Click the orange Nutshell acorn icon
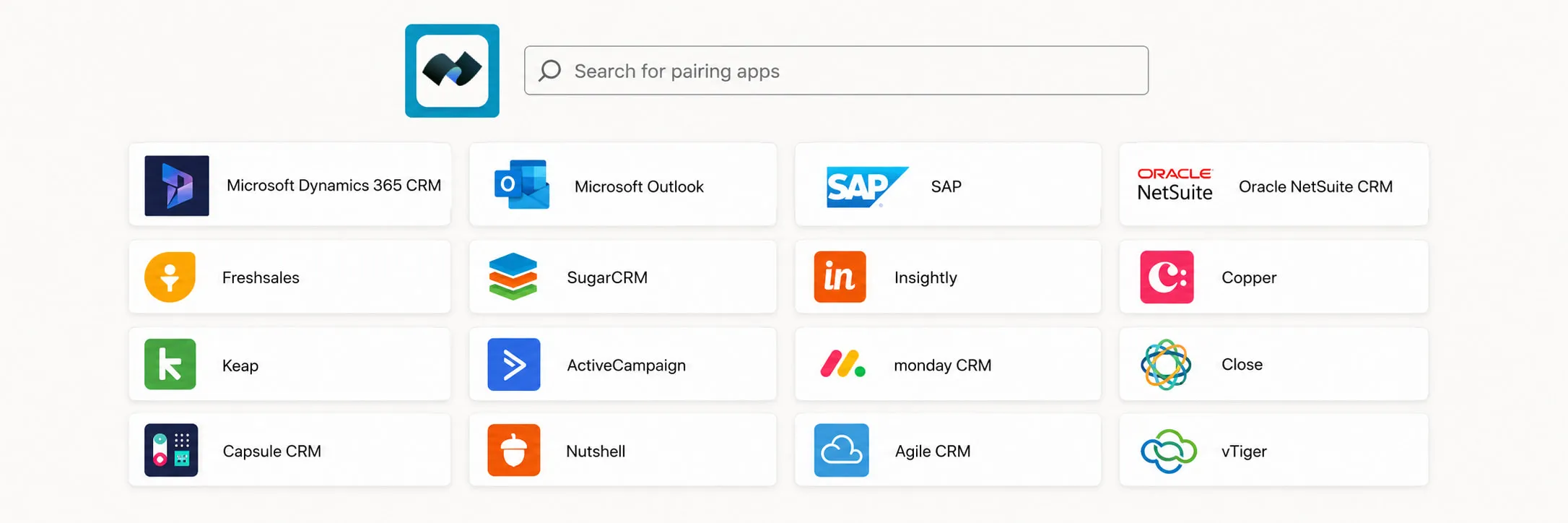 [514, 450]
